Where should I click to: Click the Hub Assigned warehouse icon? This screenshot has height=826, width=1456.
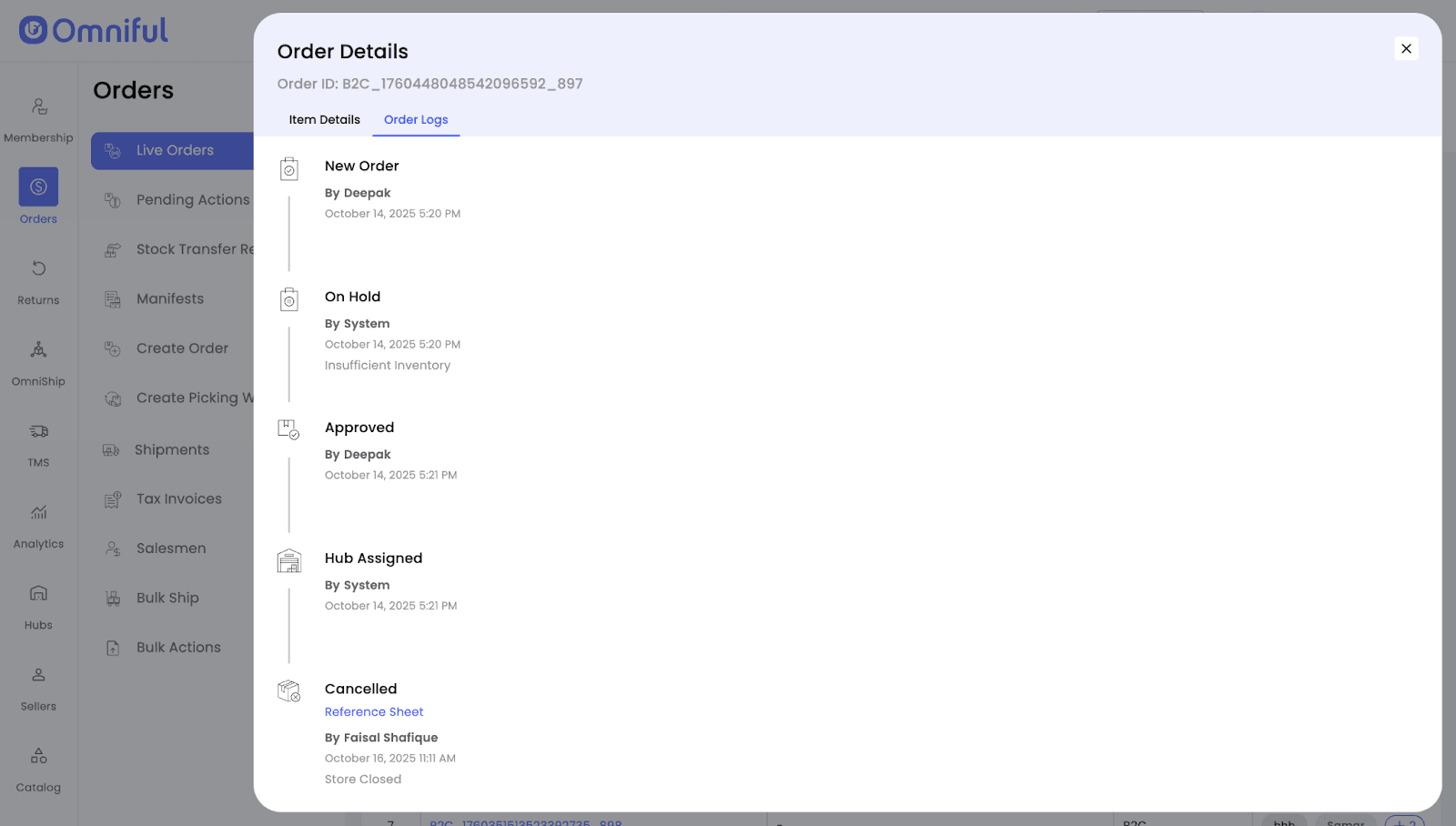click(x=288, y=561)
